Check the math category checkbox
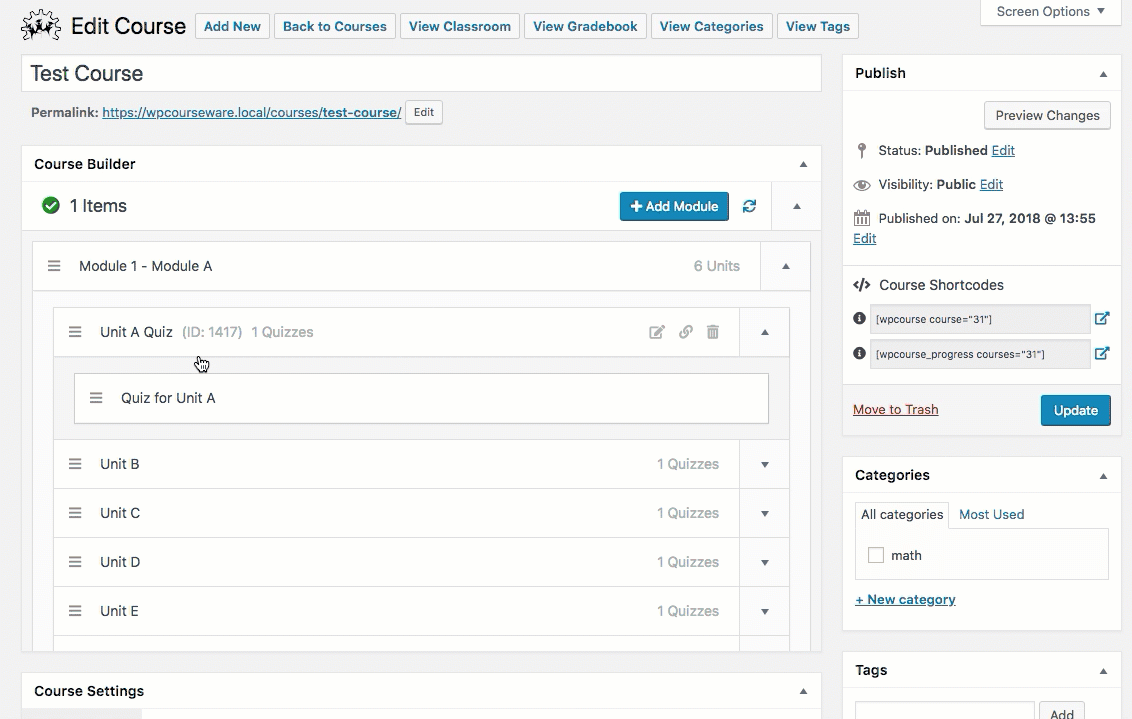 tap(876, 555)
